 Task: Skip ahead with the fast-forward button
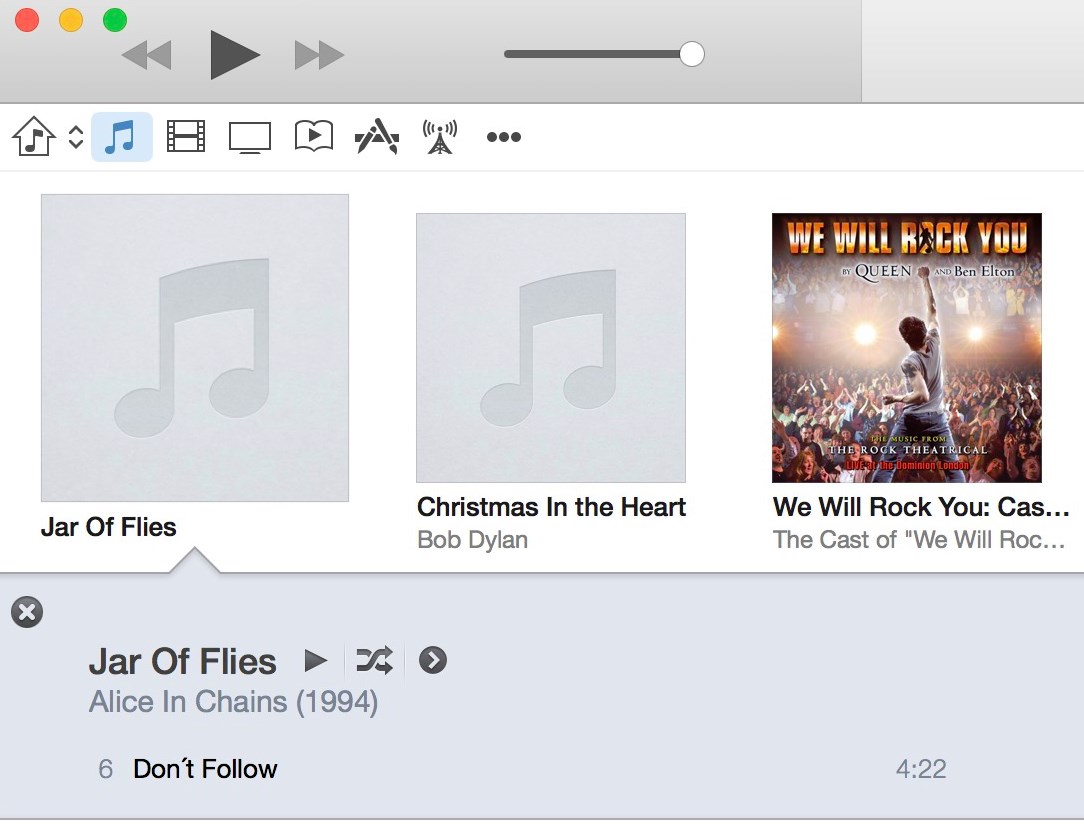pyautogui.click(x=319, y=55)
